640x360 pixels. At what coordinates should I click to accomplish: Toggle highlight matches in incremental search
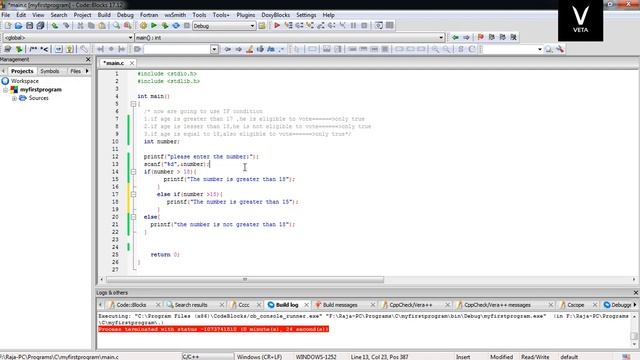click(249, 49)
